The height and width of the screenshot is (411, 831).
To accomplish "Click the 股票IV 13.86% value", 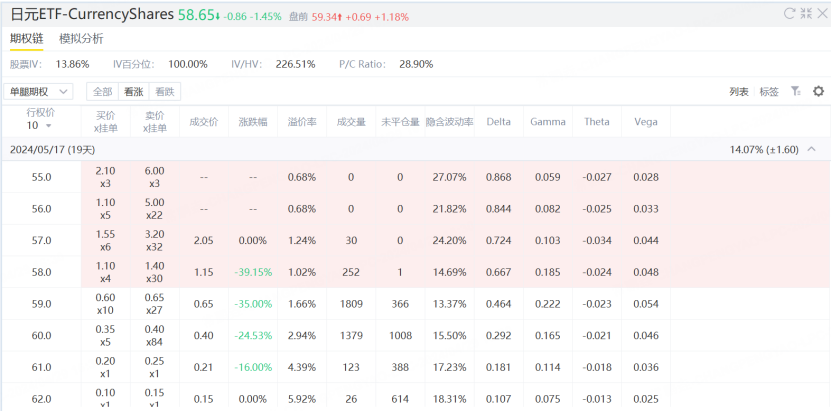I will pos(72,65).
